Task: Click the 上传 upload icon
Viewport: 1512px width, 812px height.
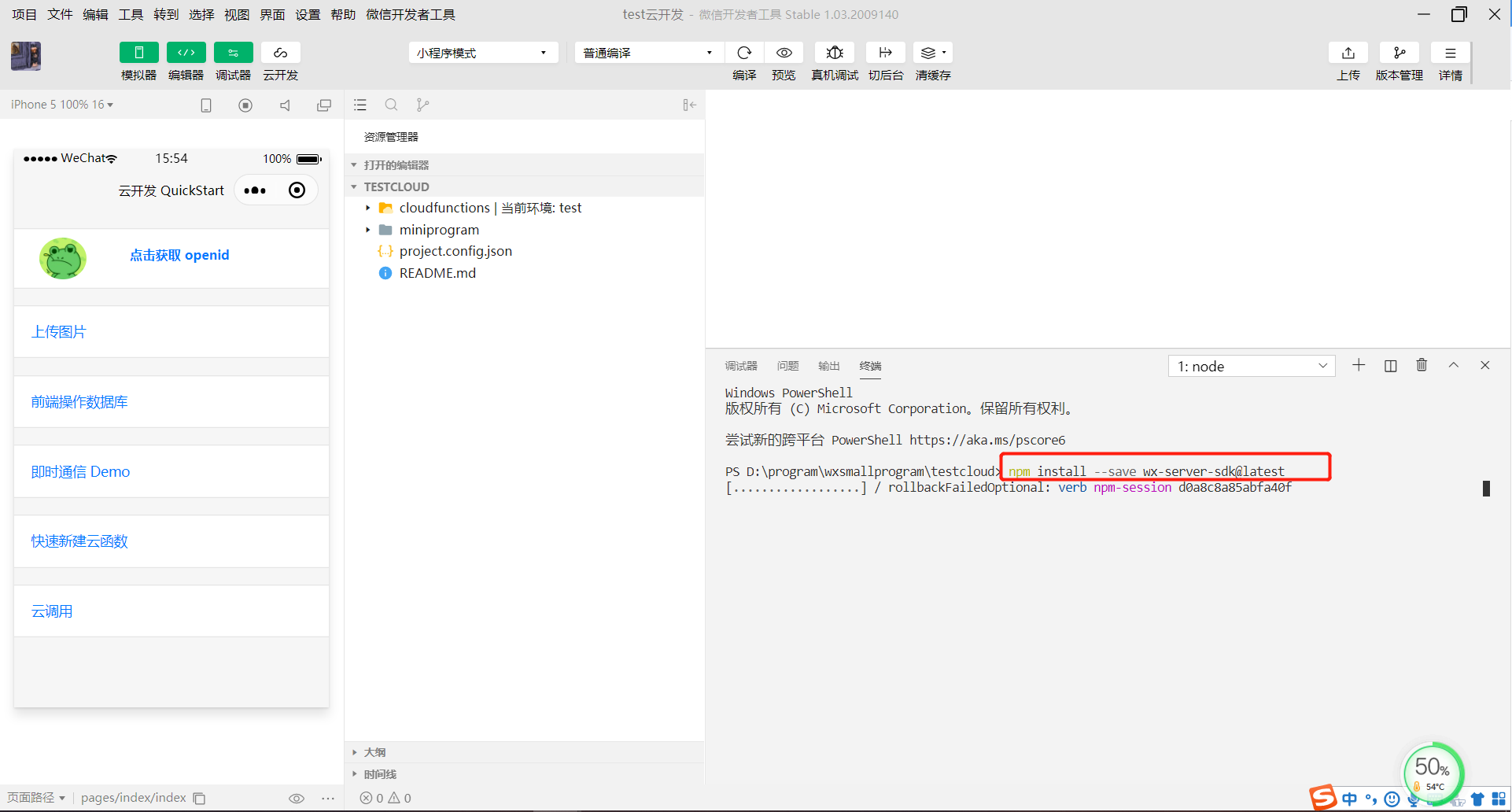Action: [1348, 52]
